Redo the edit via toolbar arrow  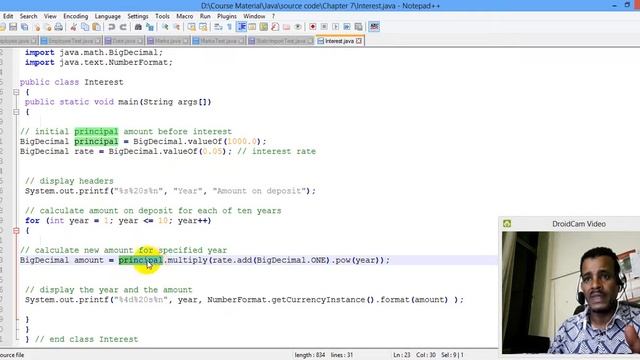(123, 27)
